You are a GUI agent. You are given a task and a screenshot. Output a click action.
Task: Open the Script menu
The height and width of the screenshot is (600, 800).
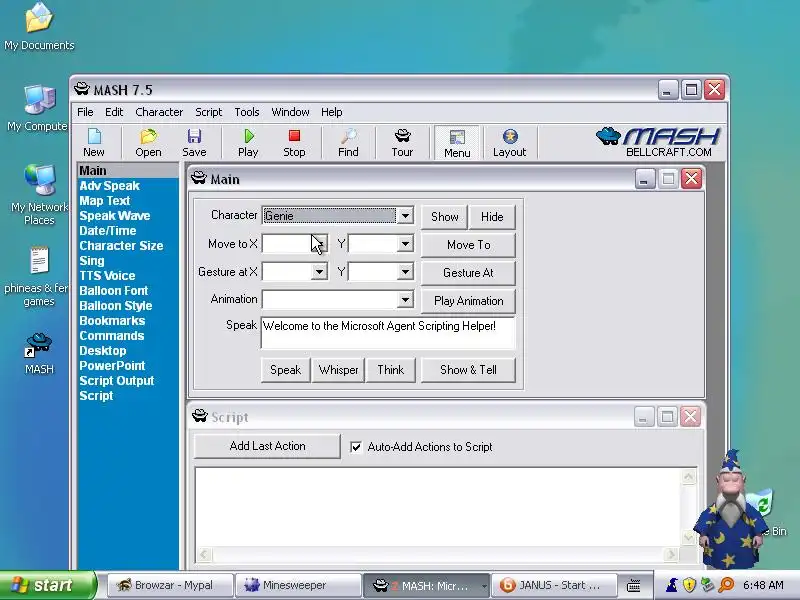208,112
